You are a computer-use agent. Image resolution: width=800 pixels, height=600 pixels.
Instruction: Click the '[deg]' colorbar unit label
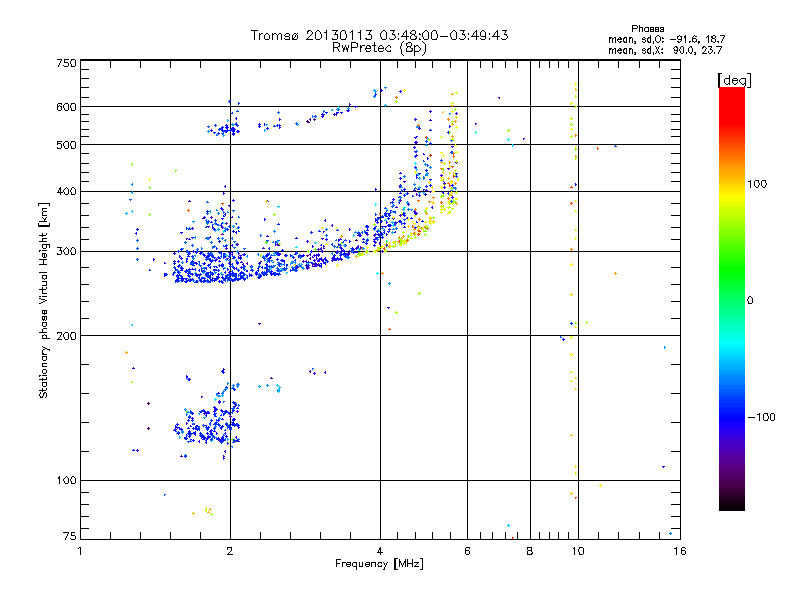pos(734,80)
